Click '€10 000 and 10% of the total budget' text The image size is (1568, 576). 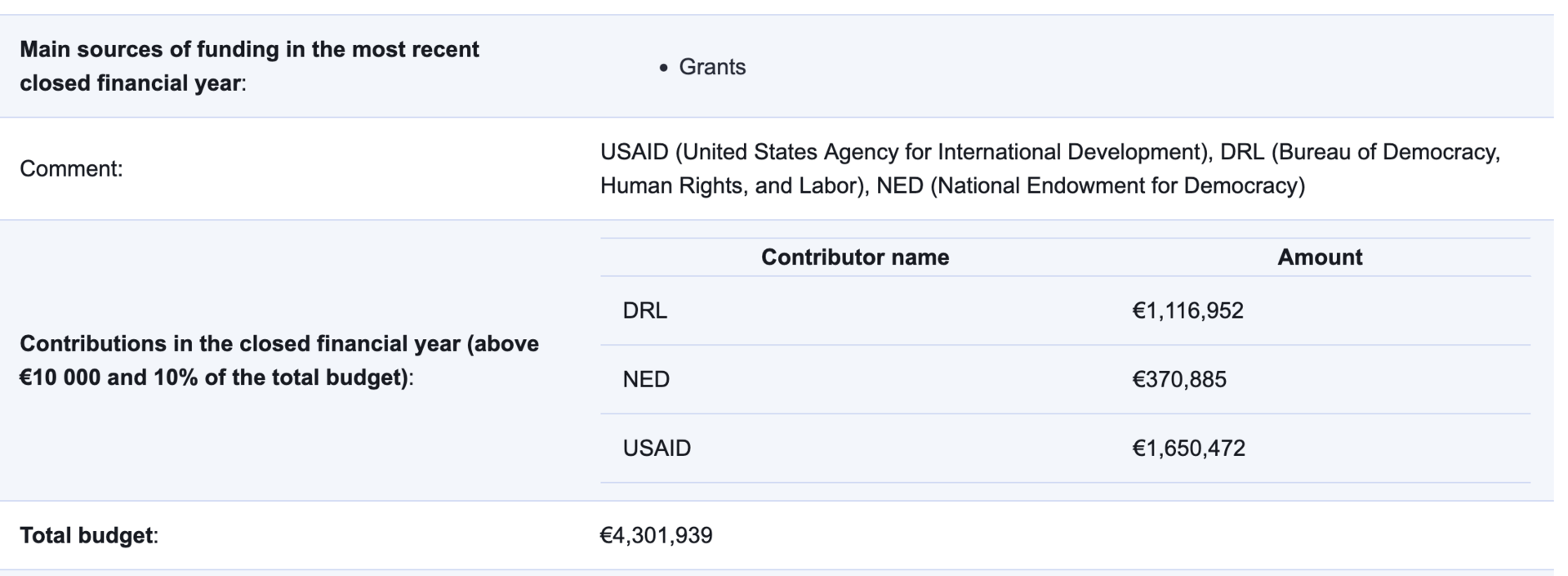point(213,377)
